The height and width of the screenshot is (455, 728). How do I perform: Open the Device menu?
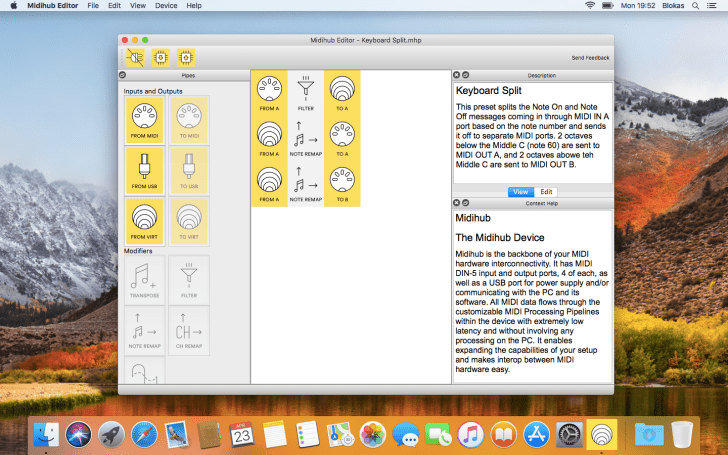click(166, 6)
